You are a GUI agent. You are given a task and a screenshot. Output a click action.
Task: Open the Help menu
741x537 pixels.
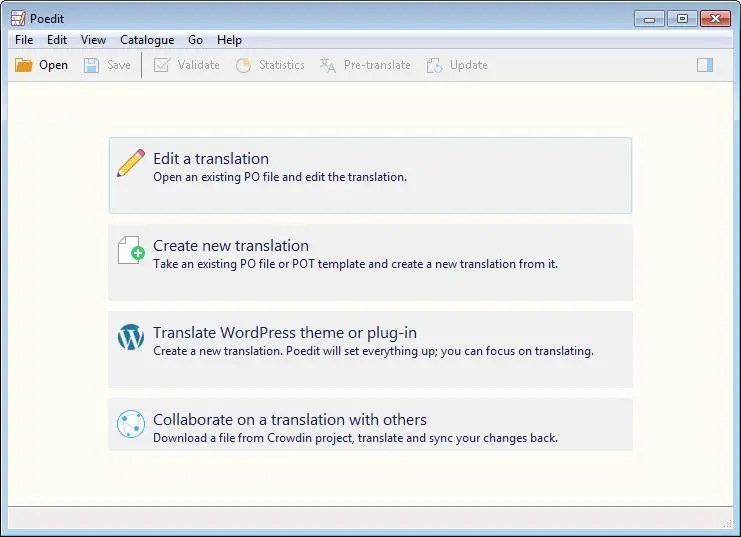pyautogui.click(x=229, y=40)
